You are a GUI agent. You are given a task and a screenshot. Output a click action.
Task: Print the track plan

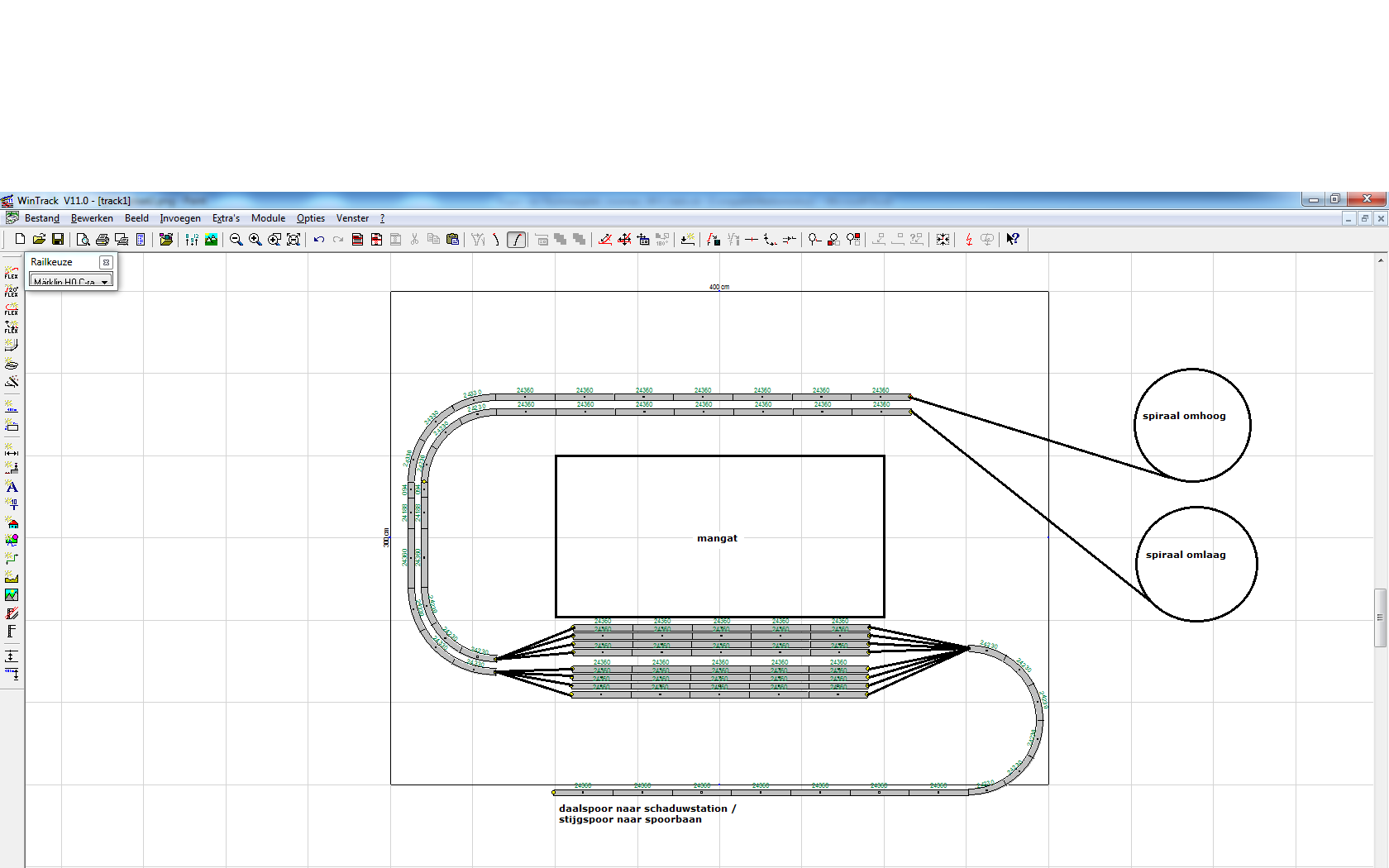[103, 239]
